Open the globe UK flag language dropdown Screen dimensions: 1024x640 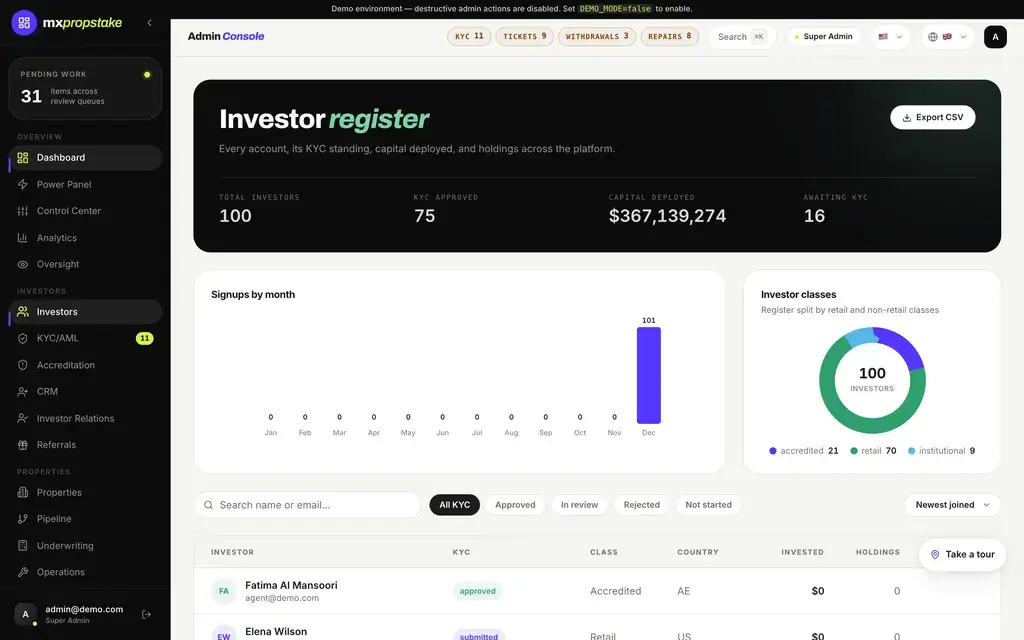point(947,37)
